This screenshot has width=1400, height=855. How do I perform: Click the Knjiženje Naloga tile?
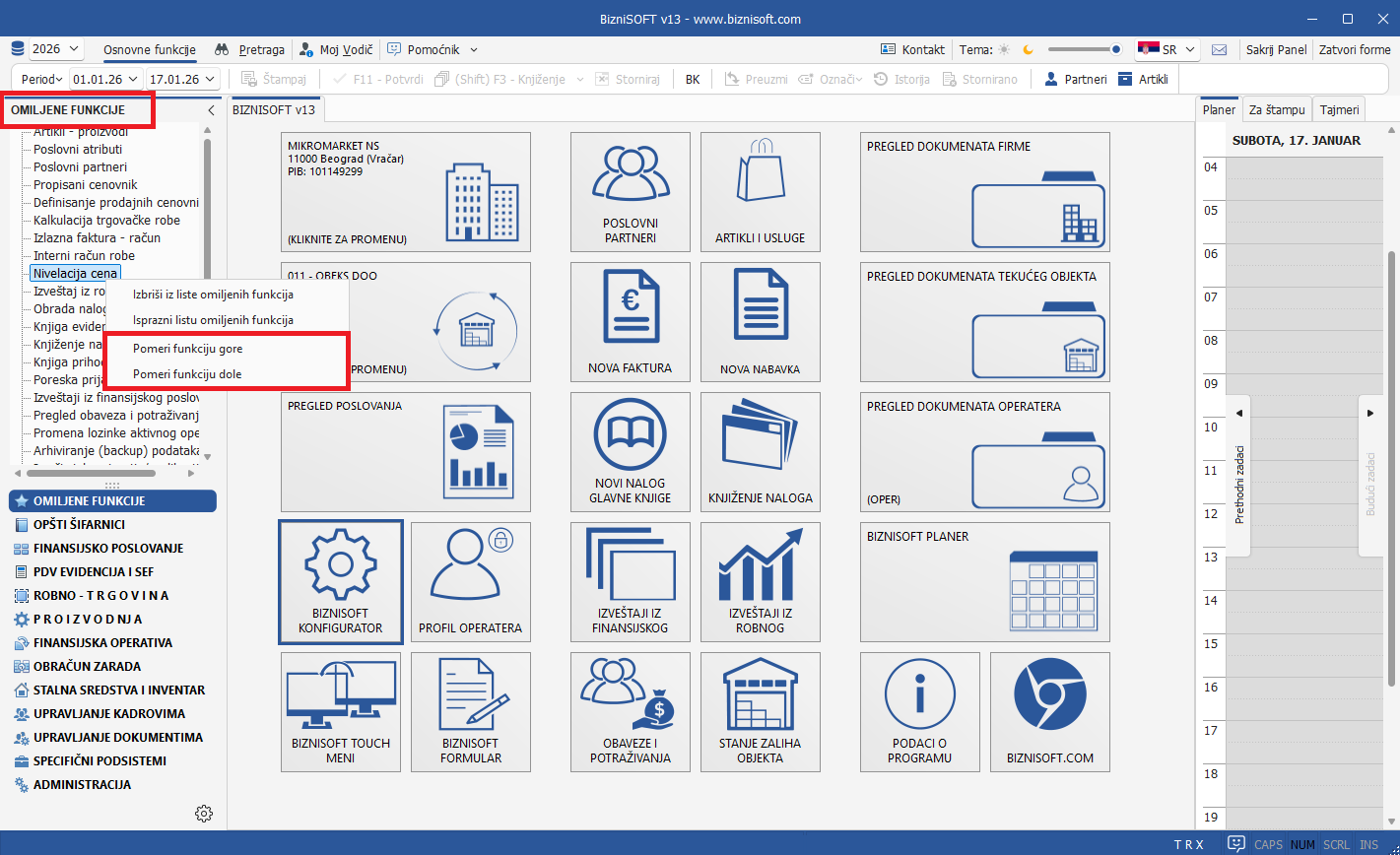[x=760, y=451]
